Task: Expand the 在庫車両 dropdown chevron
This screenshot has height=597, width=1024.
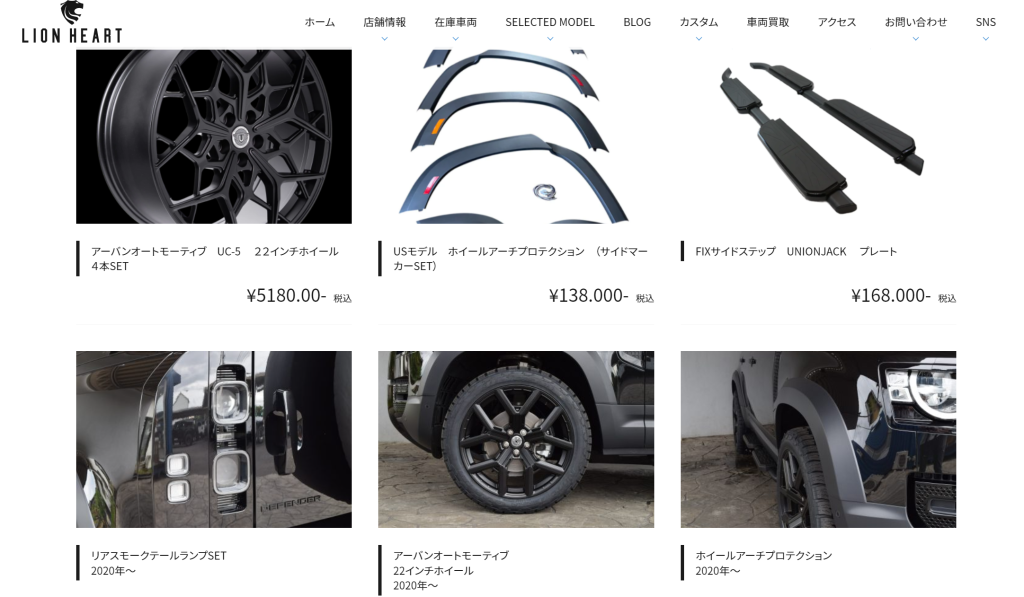Action: [456, 39]
